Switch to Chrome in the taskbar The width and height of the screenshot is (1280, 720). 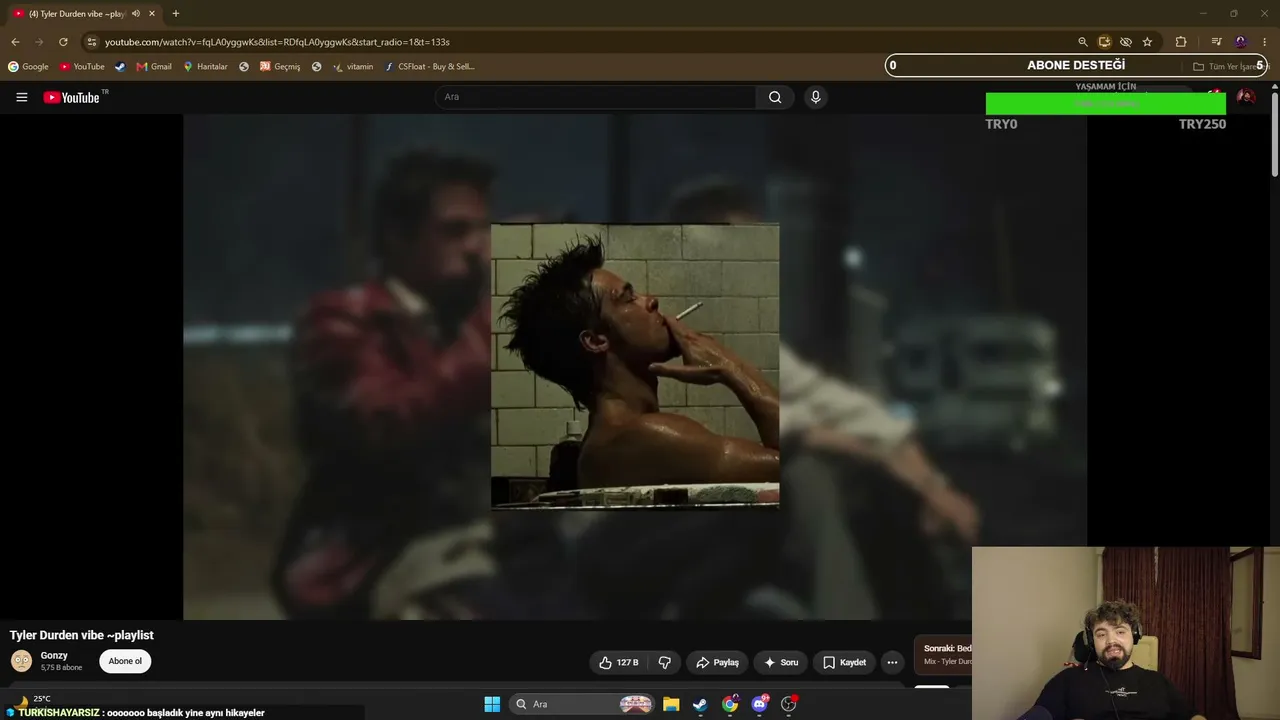click(730, 704)
